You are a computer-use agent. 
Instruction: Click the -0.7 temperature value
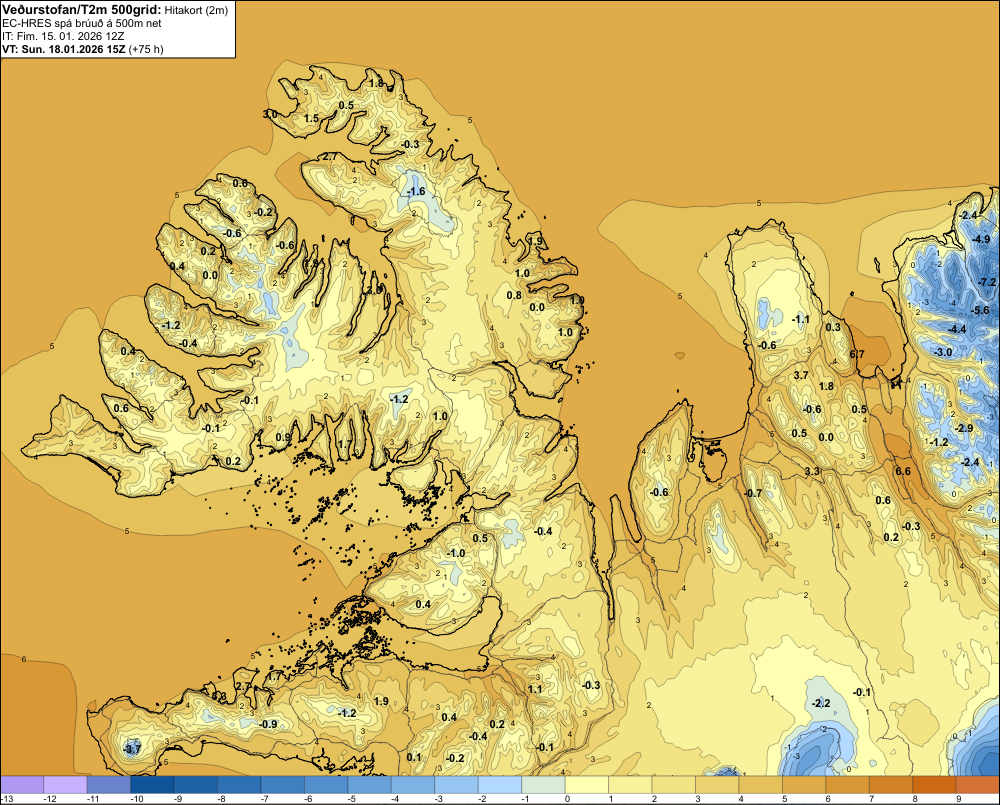(x=753, y=493)
